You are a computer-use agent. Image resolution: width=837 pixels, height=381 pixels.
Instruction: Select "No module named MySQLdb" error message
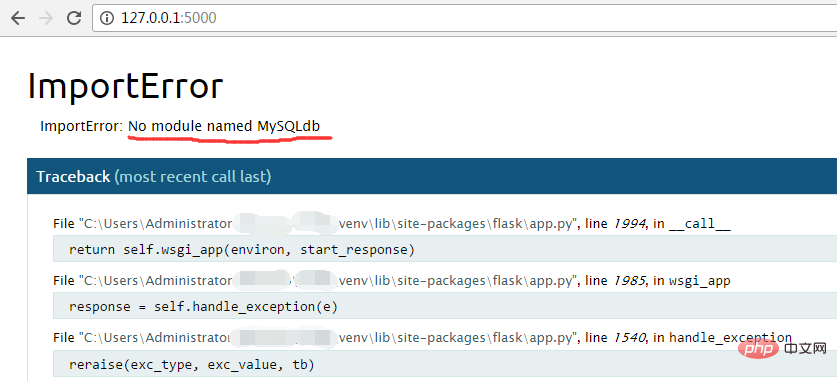224,126
